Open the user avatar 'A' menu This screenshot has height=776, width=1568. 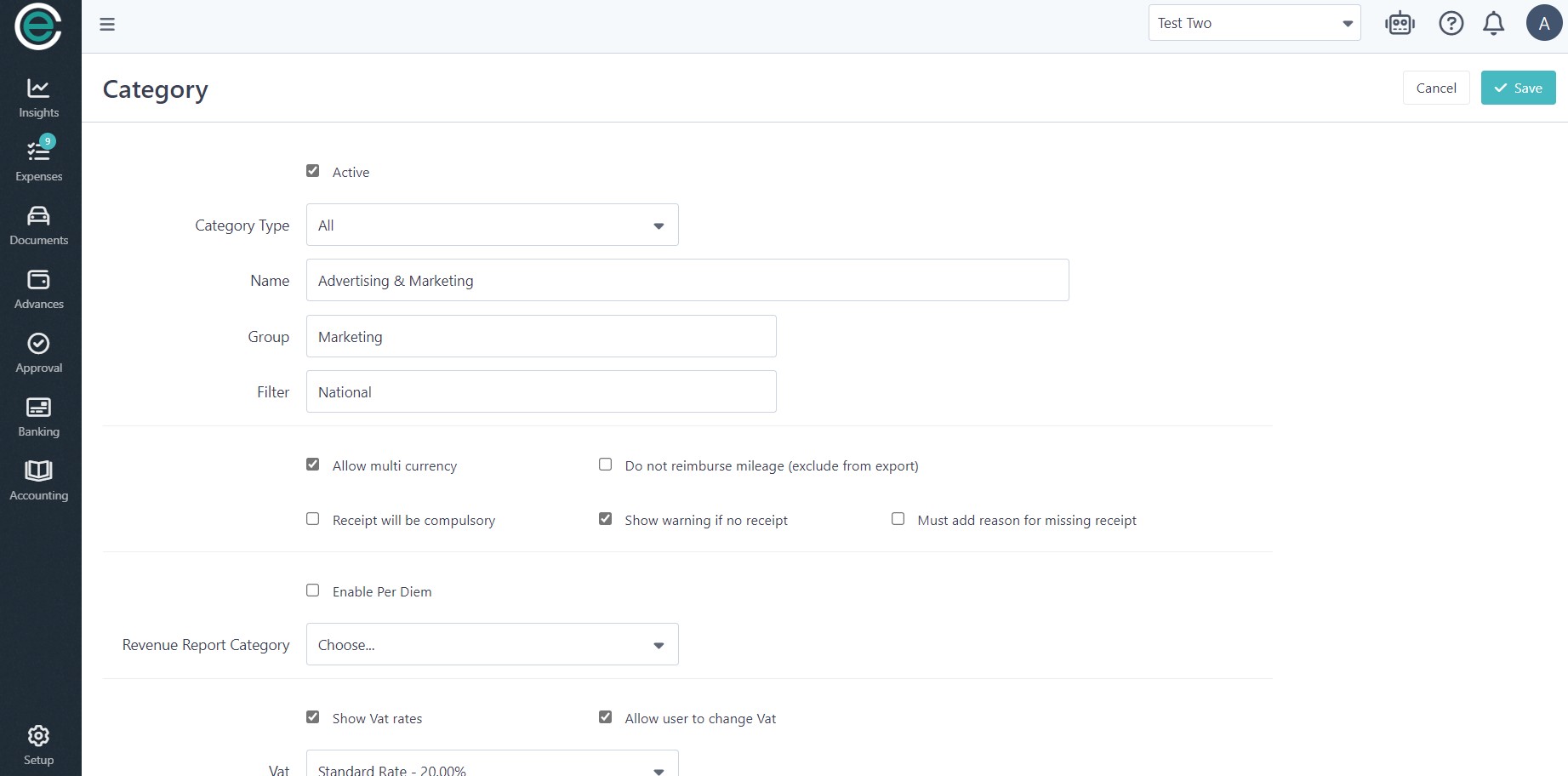(1544, 23)
